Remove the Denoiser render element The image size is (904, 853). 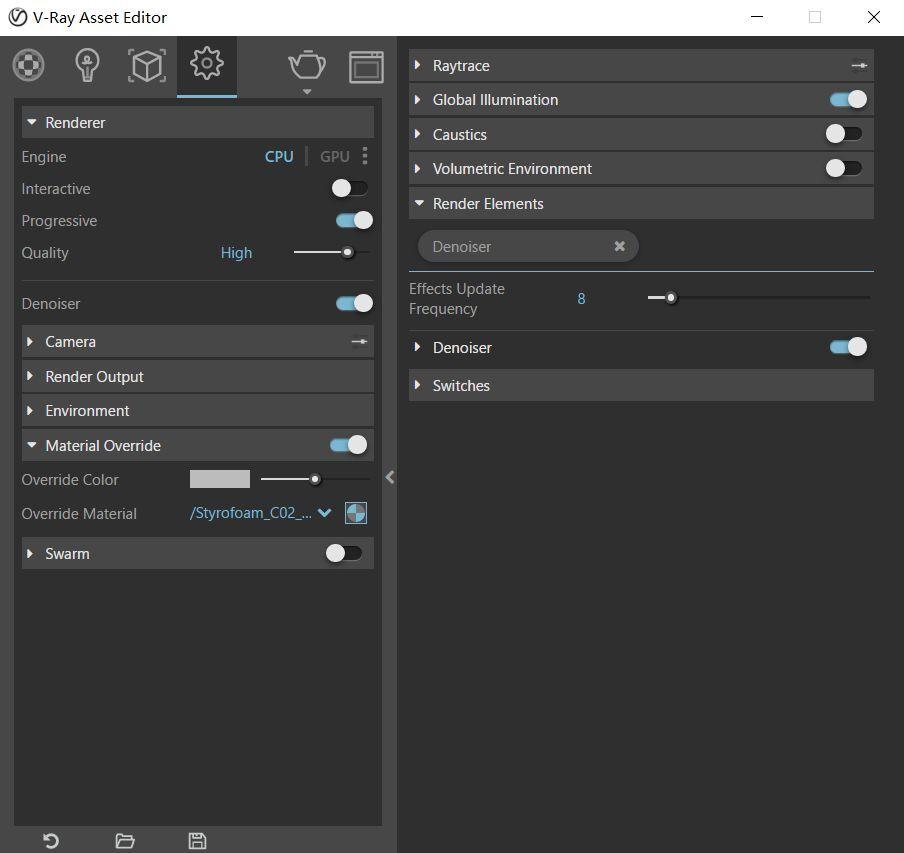pos(620,246)
